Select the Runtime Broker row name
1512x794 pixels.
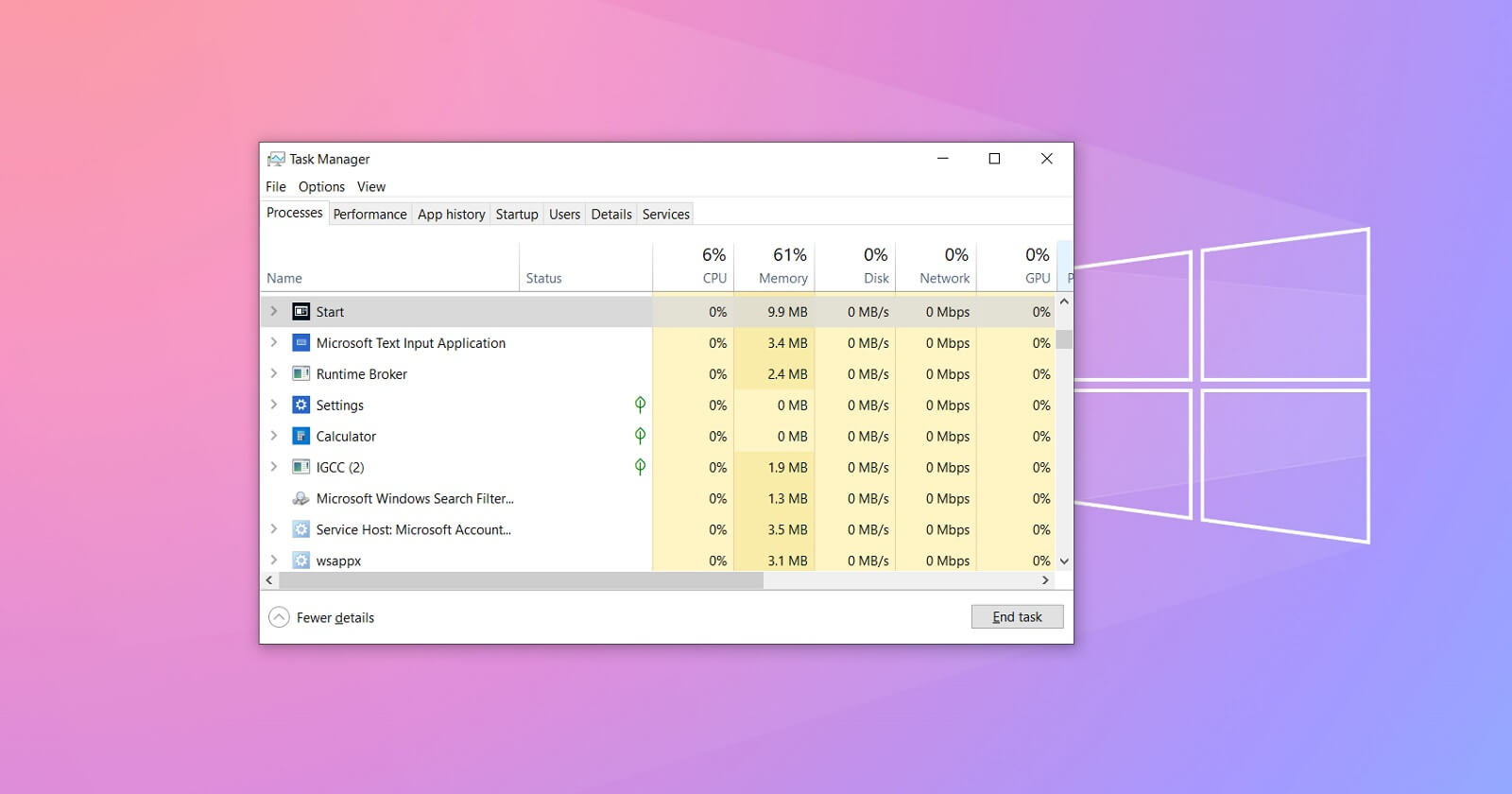(x=362, y=373)
